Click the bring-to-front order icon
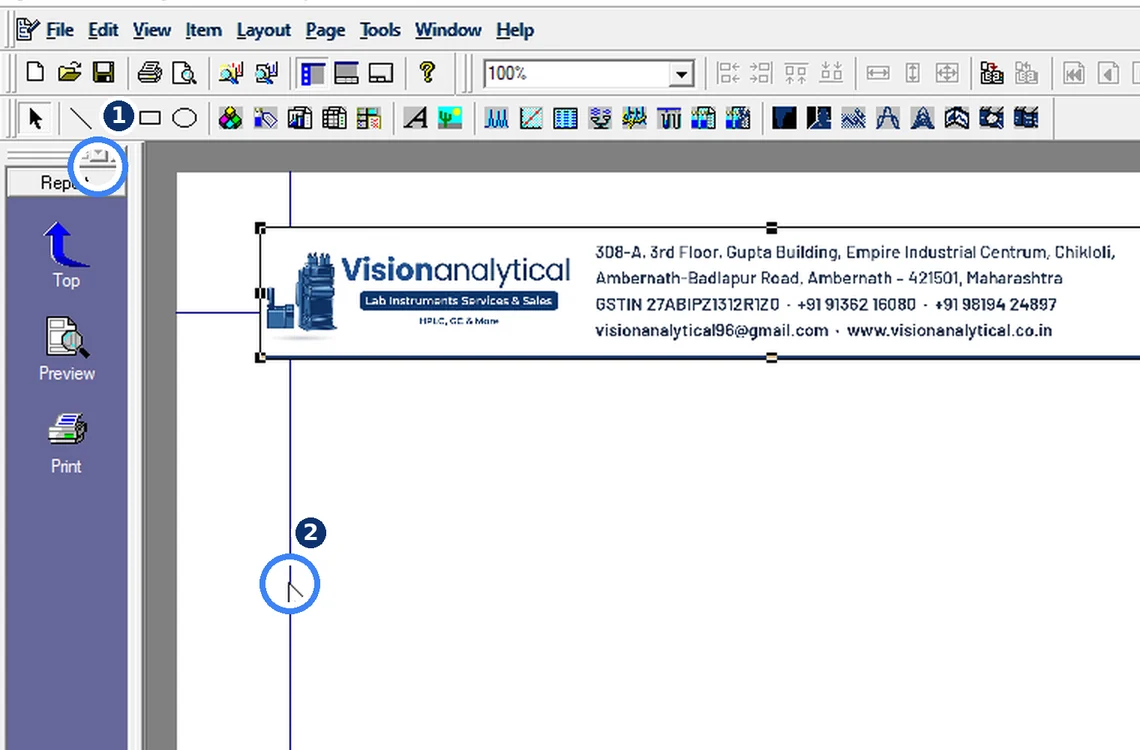 click(x=992, y=73)
